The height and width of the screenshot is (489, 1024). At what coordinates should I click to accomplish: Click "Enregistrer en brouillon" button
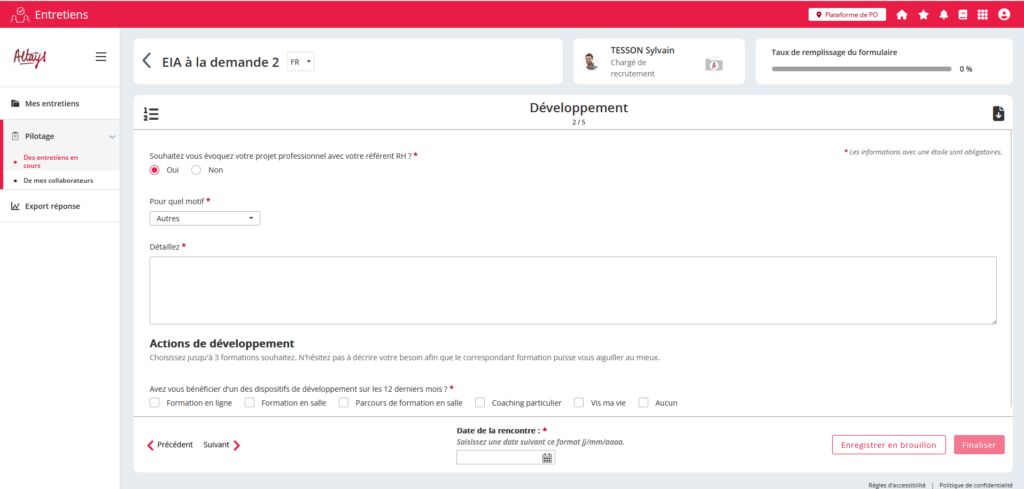(888, 445)
